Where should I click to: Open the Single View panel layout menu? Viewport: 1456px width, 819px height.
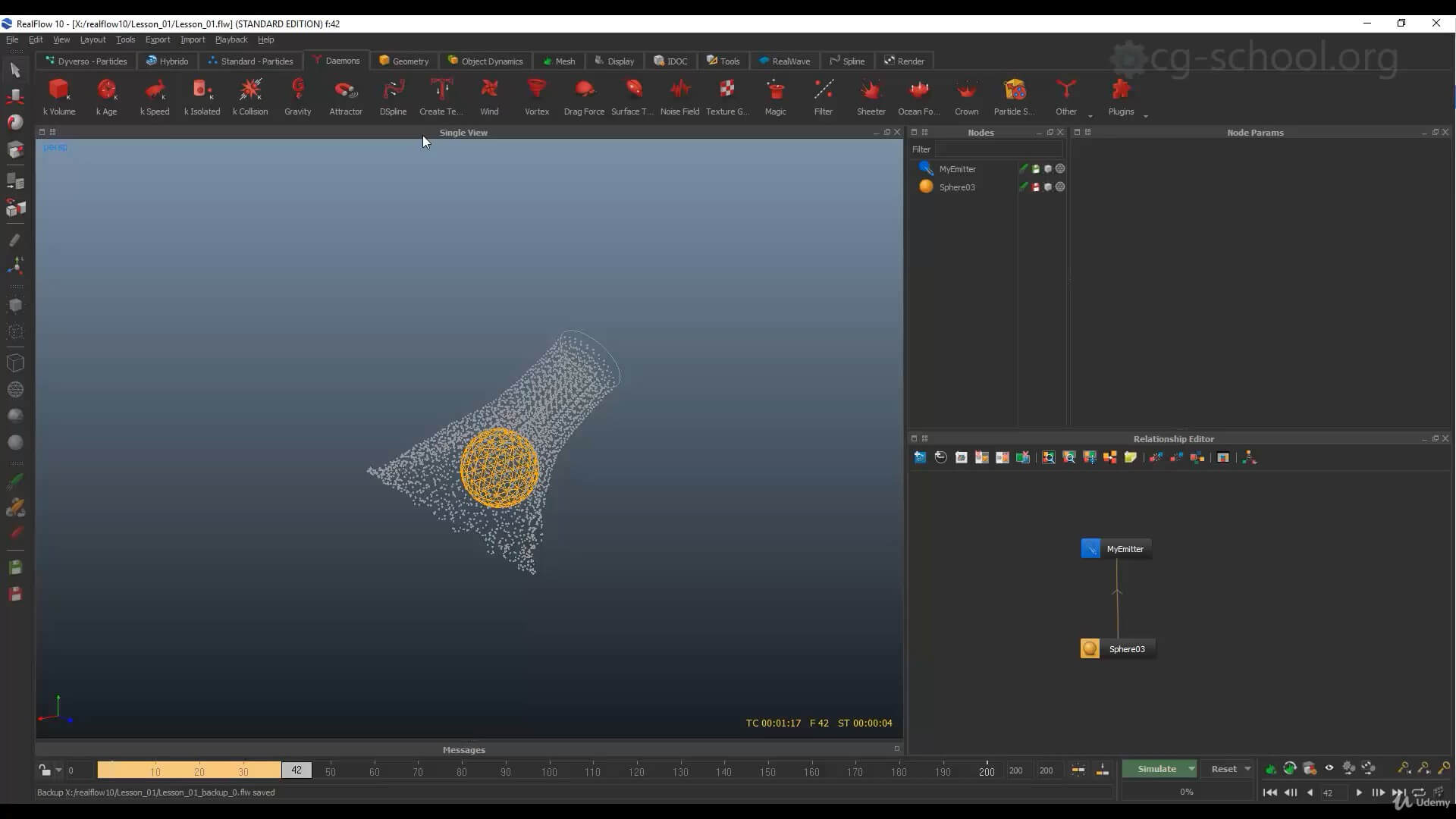tap(52, 132)
